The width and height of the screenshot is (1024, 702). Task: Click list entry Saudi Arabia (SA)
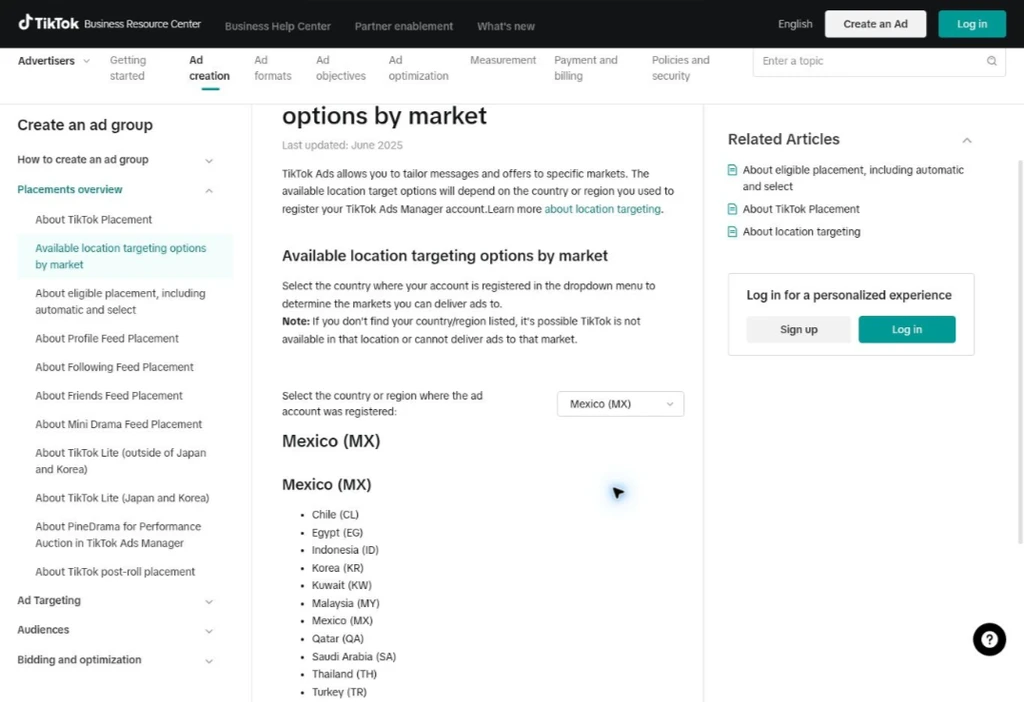(x=353, y=657)
